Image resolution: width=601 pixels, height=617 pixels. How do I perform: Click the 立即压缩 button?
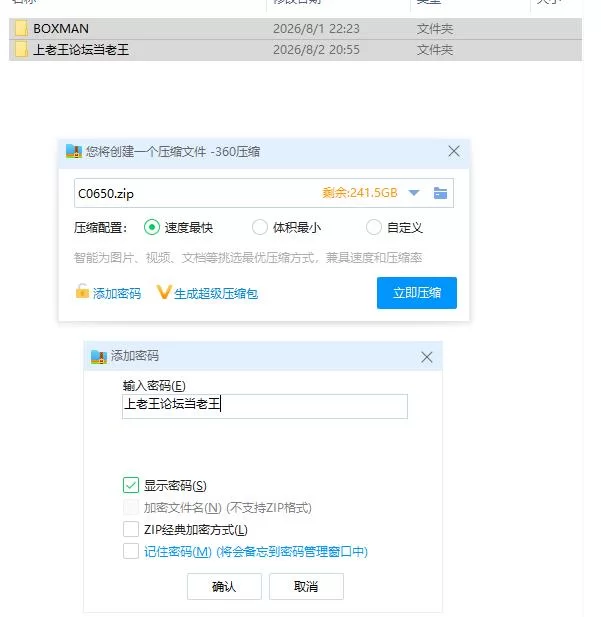pos(417,293)
